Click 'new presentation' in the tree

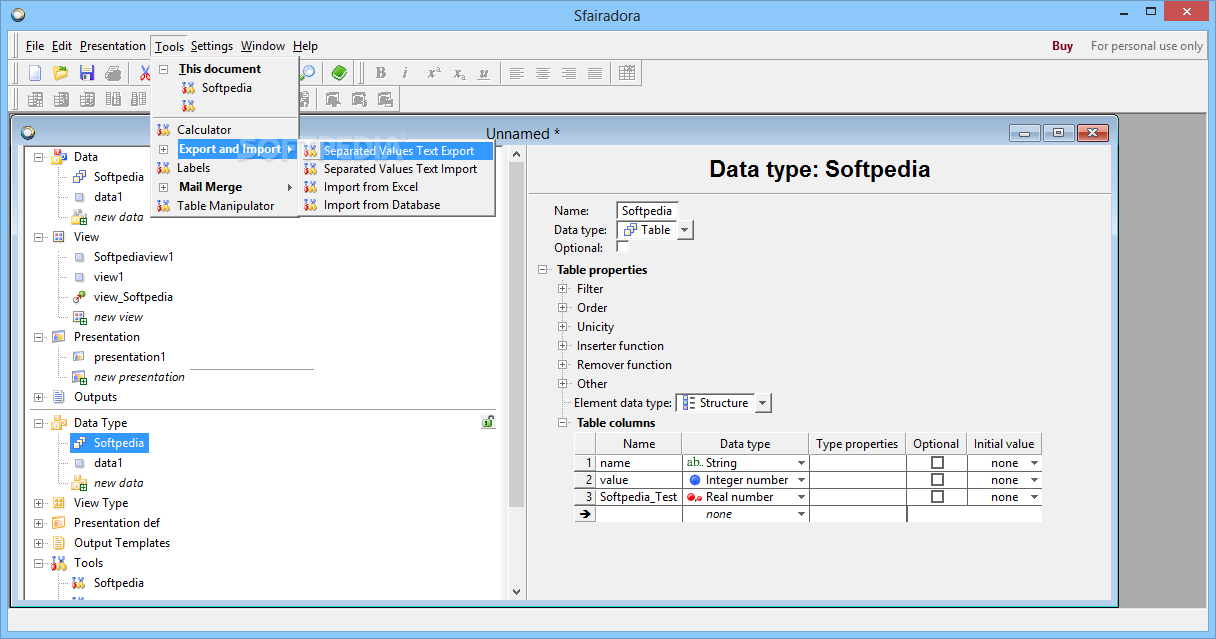[x=139, y=377]
